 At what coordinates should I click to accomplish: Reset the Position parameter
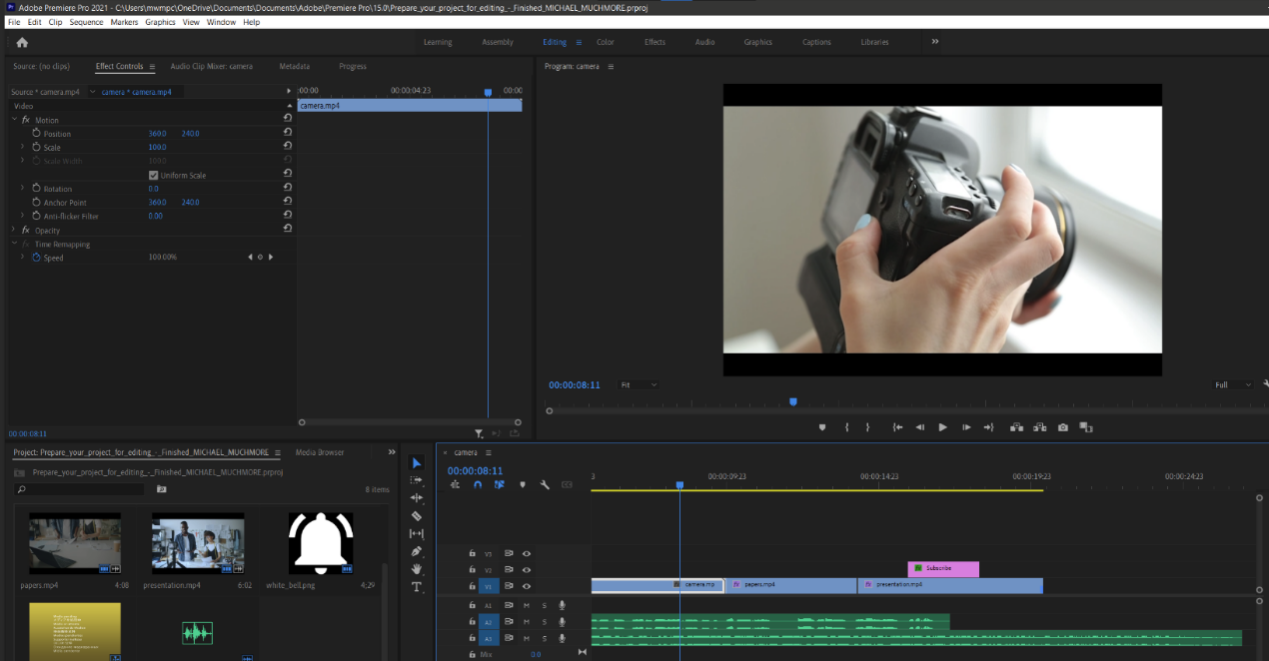click(288, 133)
